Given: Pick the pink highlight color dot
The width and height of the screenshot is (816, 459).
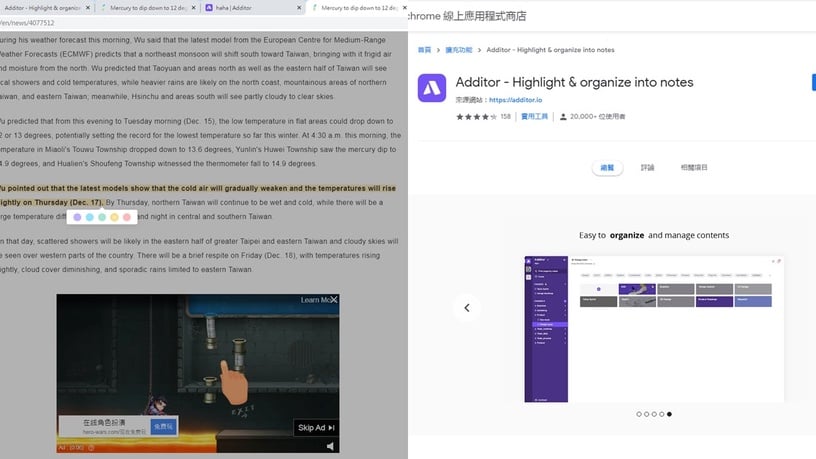Looking at the screenshot, I should [127, 217].
